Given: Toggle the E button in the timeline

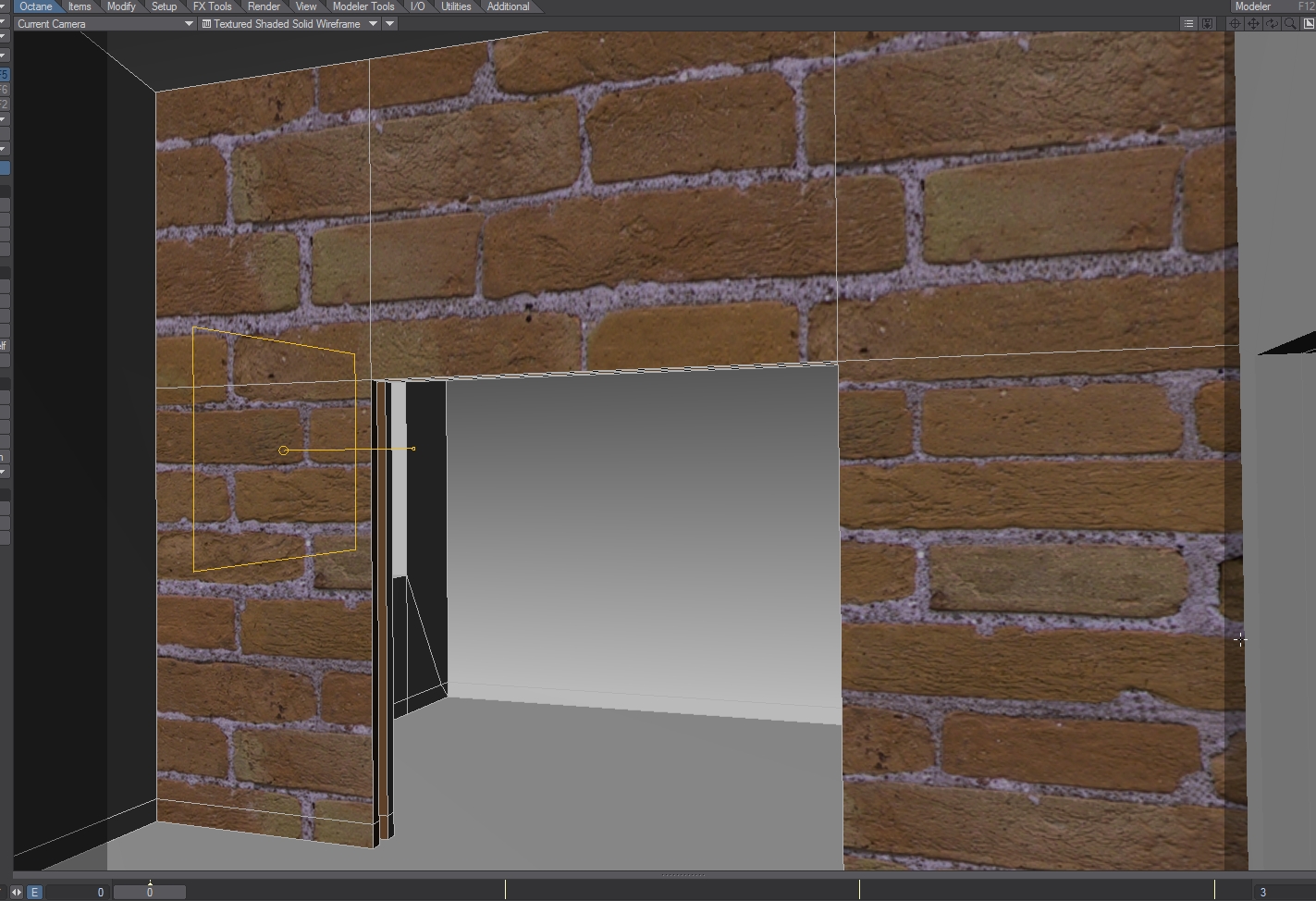Looking at the screenshot, I should 34,893.
